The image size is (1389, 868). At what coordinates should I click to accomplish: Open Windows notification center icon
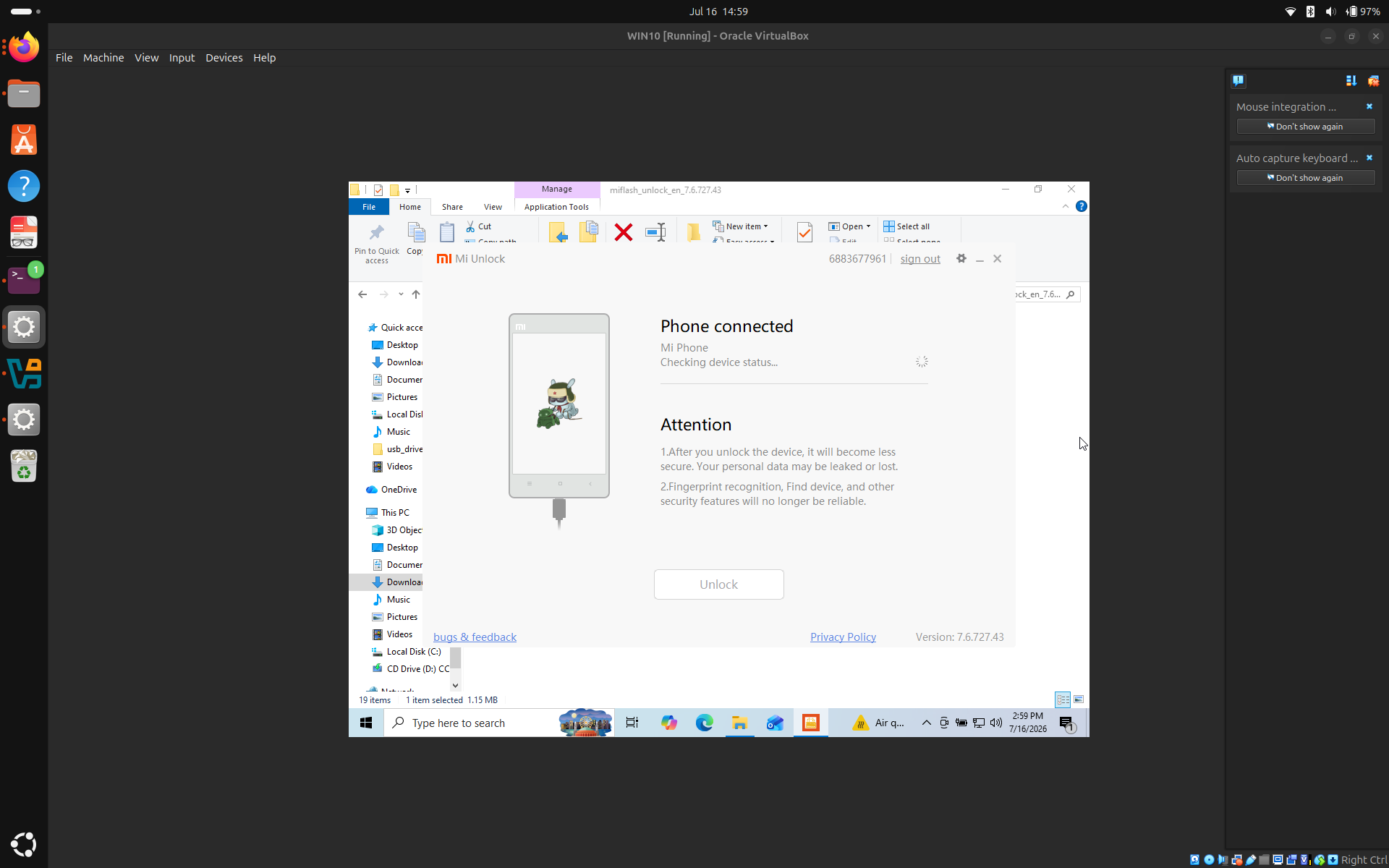coord(1067,723)
